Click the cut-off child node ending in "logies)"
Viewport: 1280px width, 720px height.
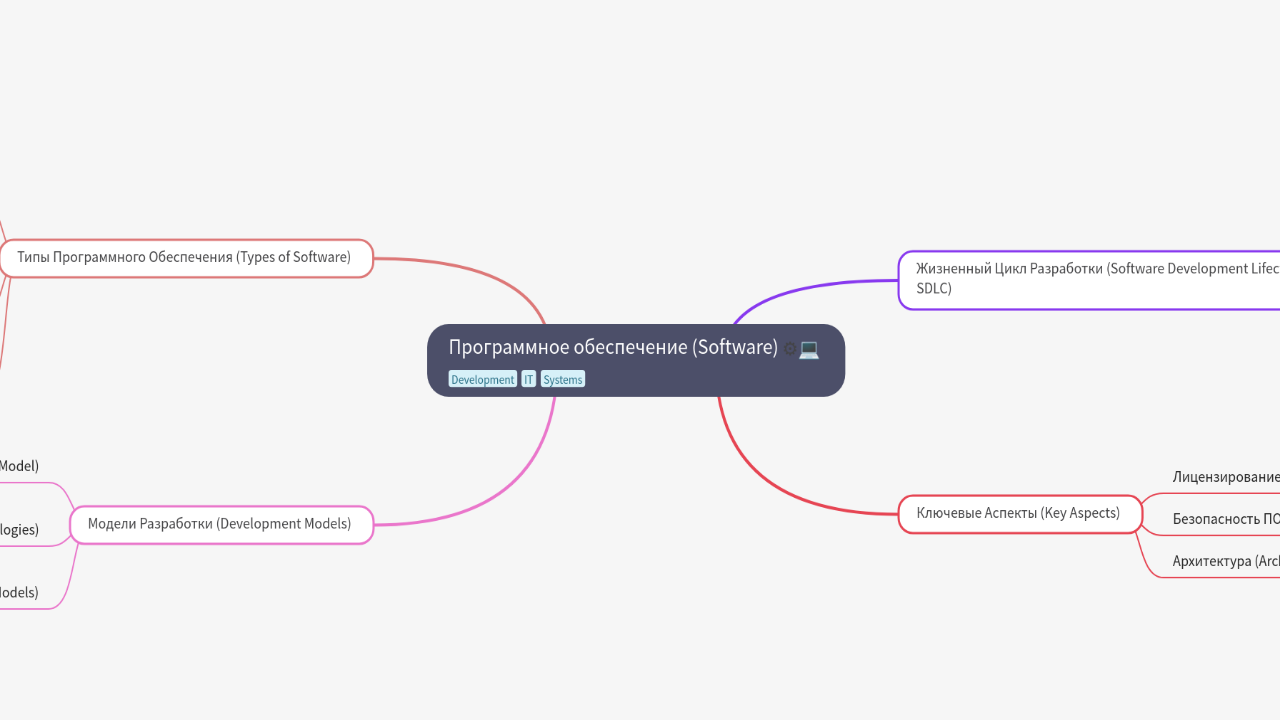[x=20, y=530]
